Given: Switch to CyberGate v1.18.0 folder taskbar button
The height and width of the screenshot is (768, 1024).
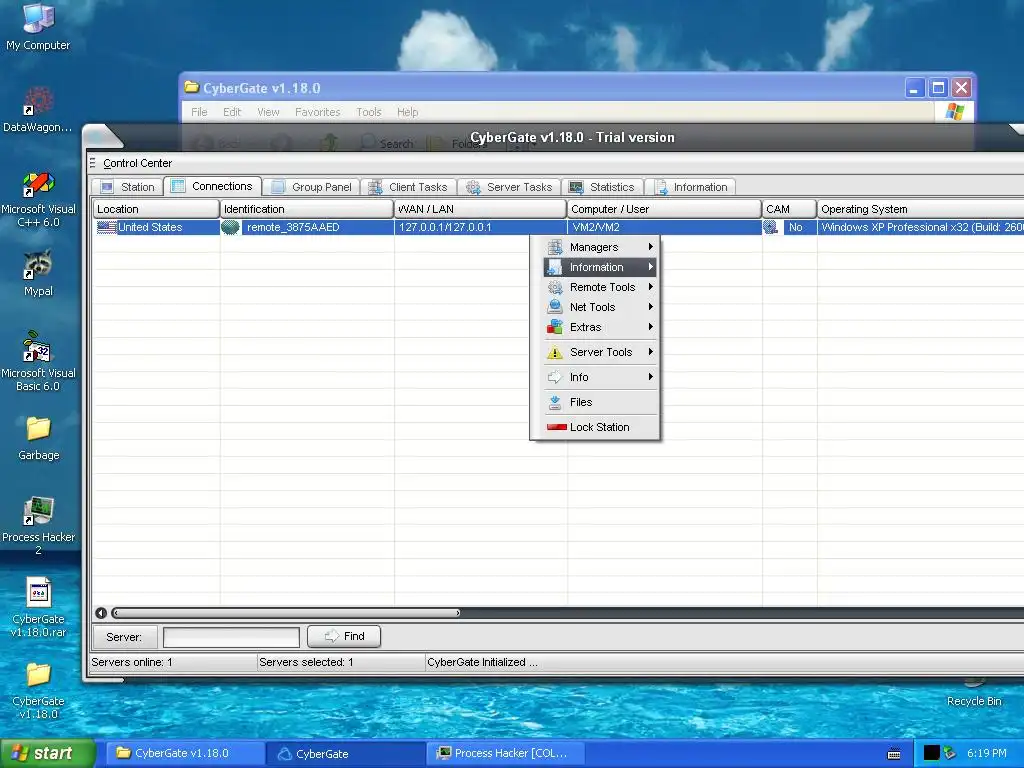Looking at the screenshot, I should click(x=185, y=753).
